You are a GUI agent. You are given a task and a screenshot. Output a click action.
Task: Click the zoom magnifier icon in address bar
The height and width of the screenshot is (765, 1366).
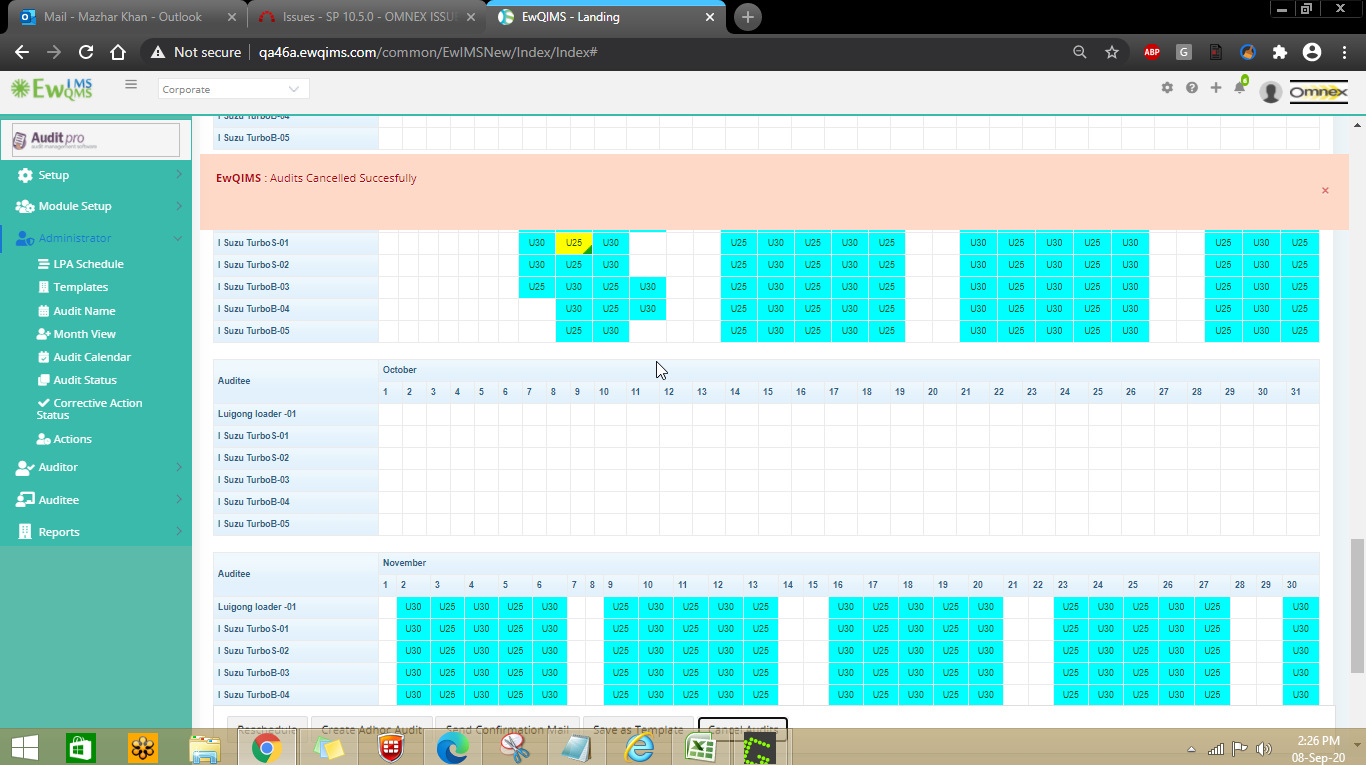tap(1079, 52)
